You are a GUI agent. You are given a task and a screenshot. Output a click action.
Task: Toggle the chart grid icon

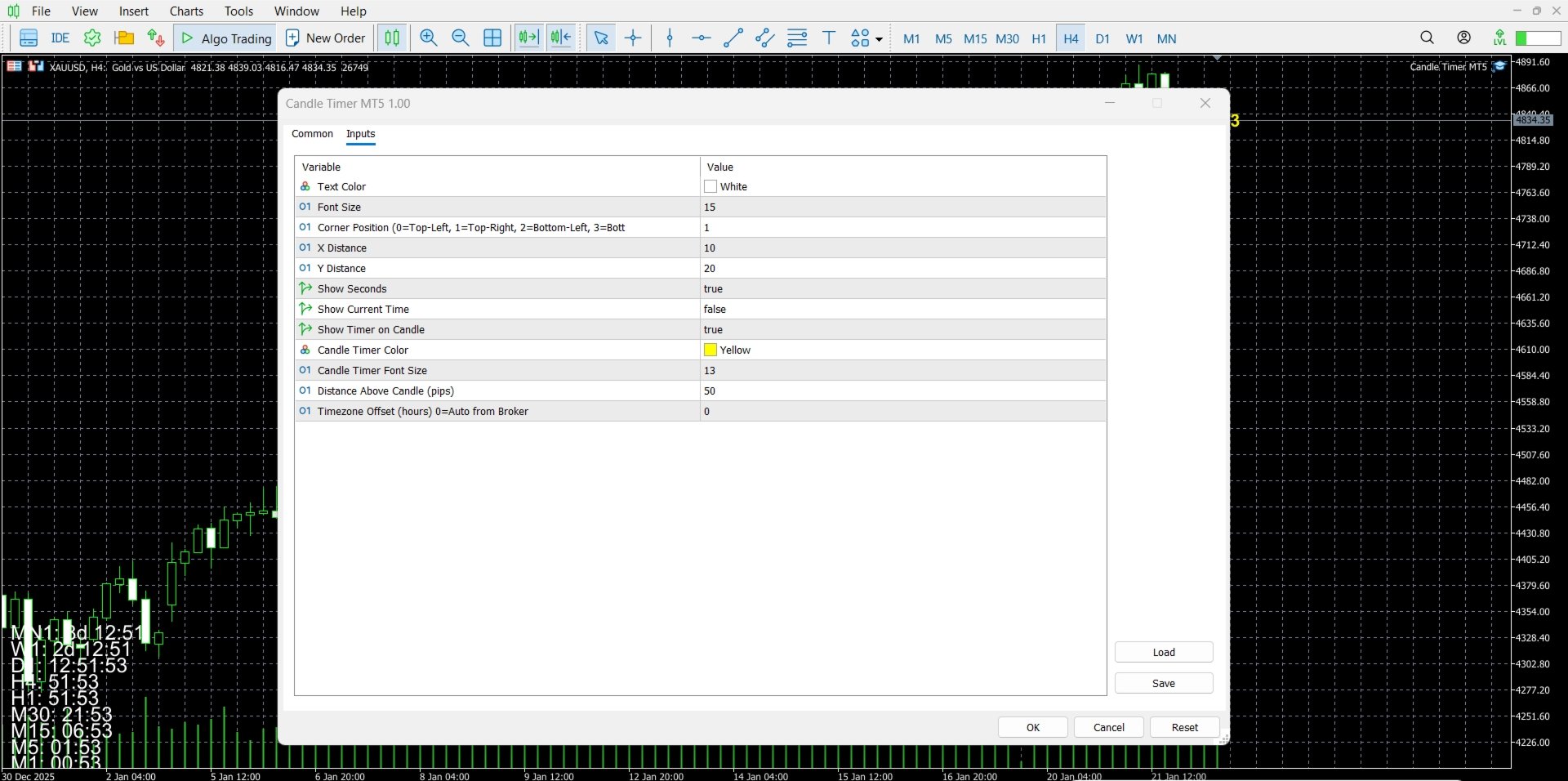tap(492, 38)
